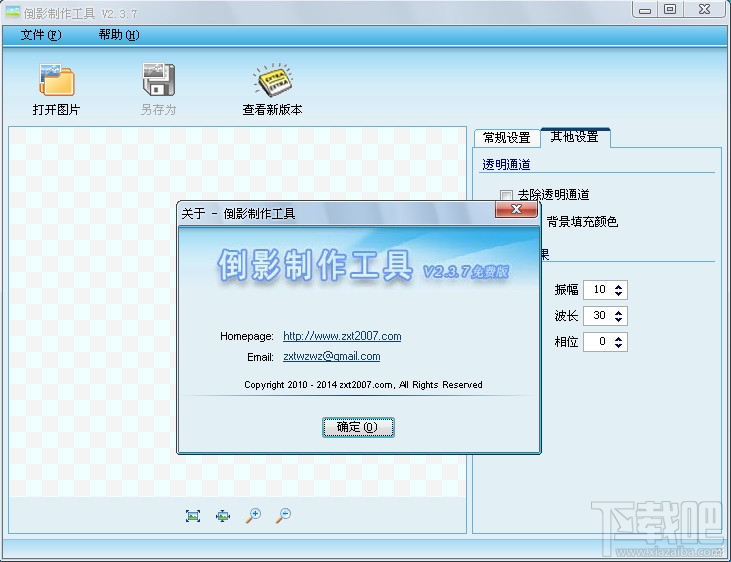Screen dimensions: 731x562
Task: Zoom in with the magnifier plus icon
Action: pyautogui.click(x=253, y=515)
